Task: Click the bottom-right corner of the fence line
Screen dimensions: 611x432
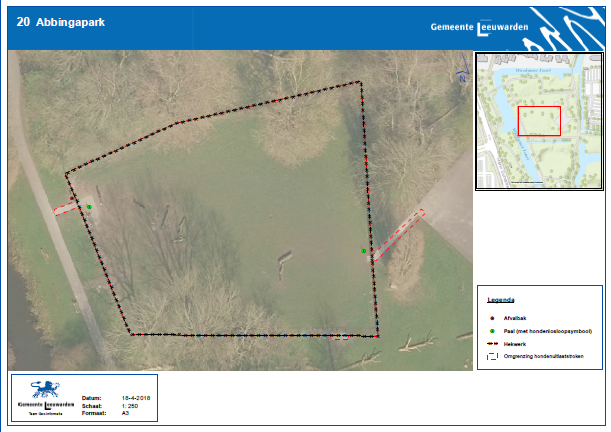Action: [x=378, y=336]
